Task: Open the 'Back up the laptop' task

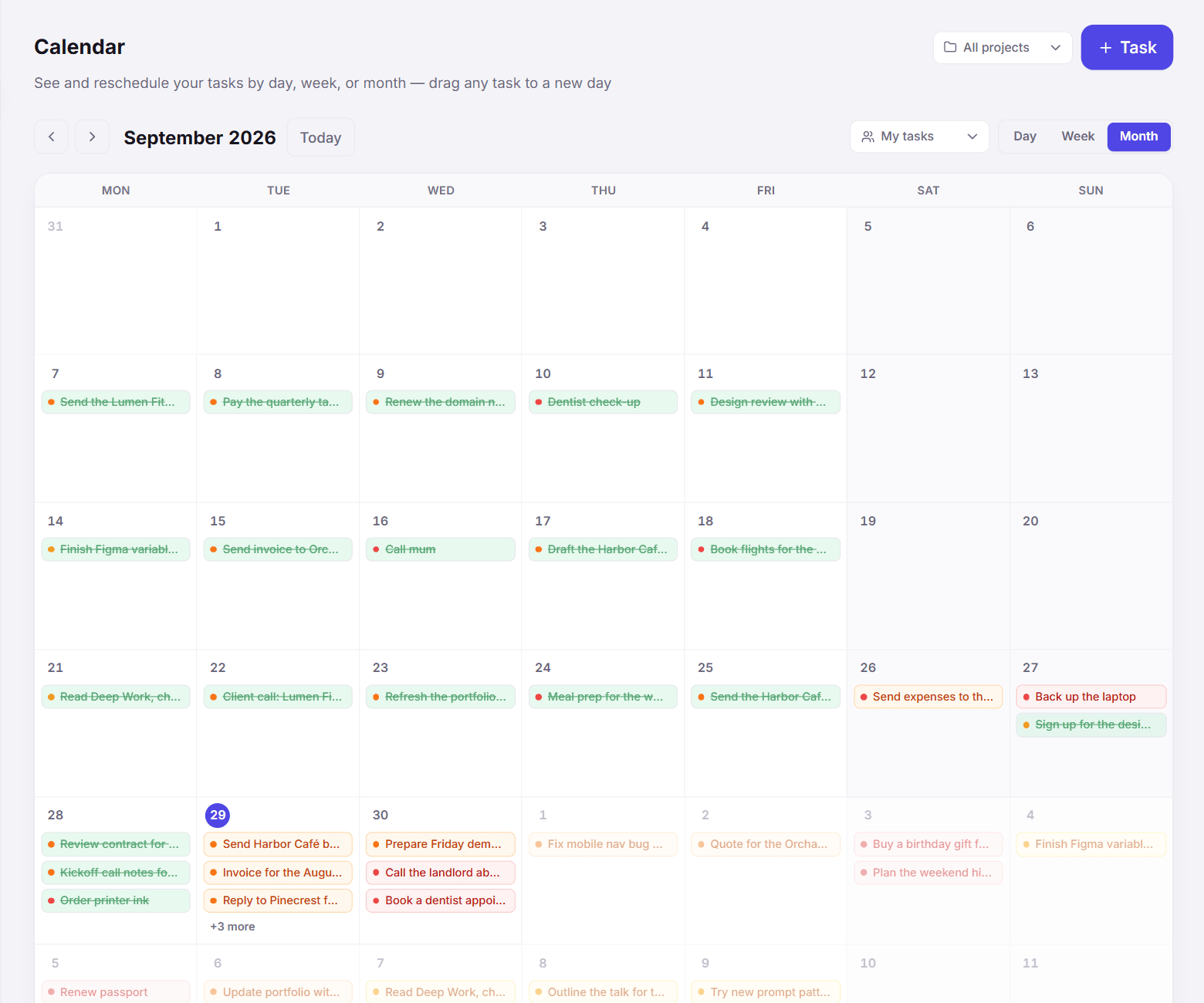Action: (x=1091, y=697)
